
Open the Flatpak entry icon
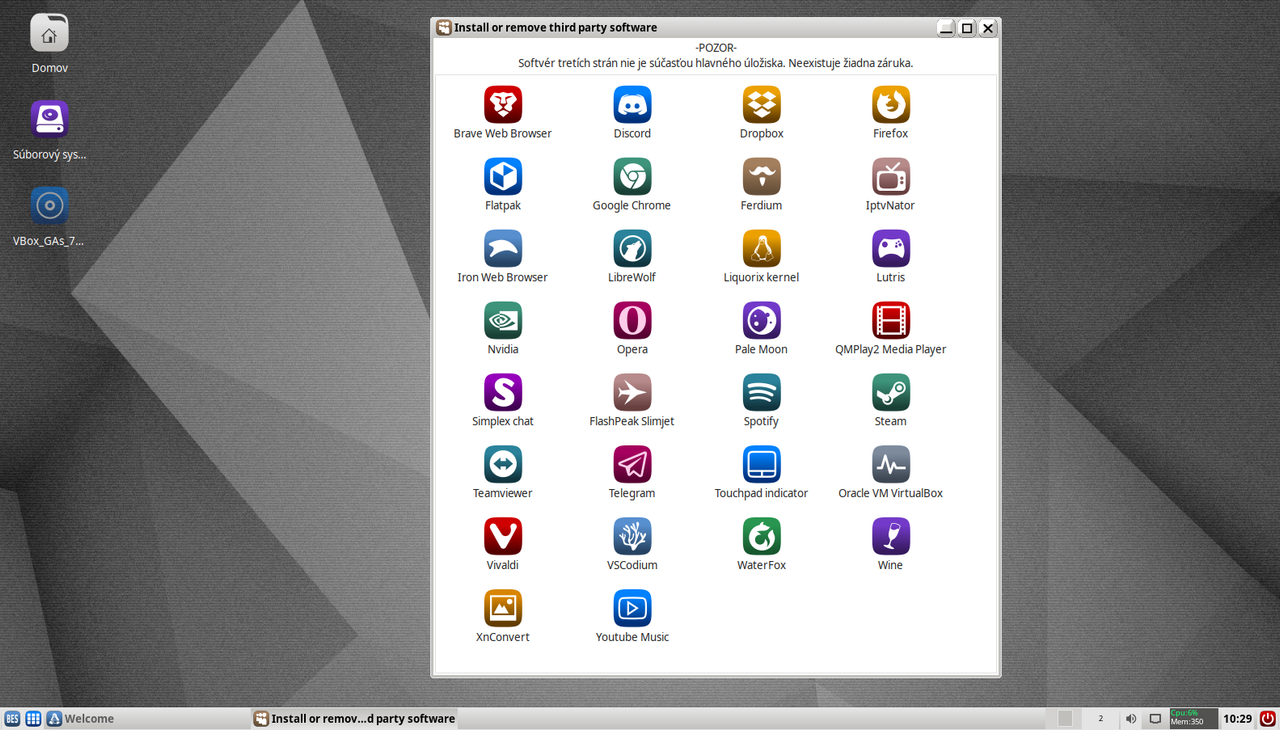tap(503, 176)
